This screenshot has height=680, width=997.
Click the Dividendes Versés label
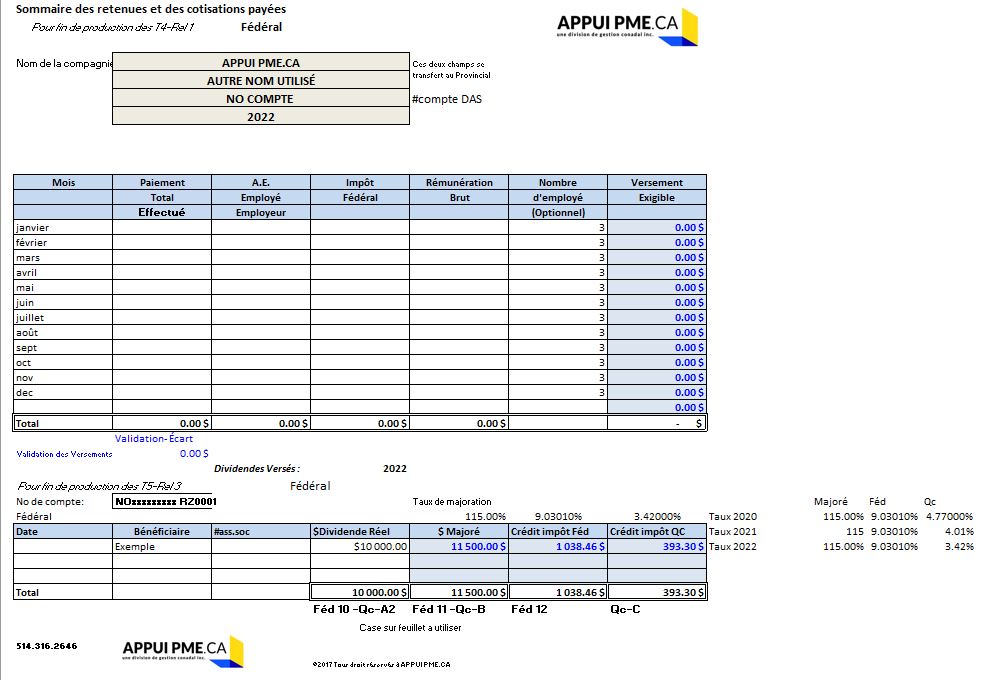pyautogui.click(x=257, y=469)
